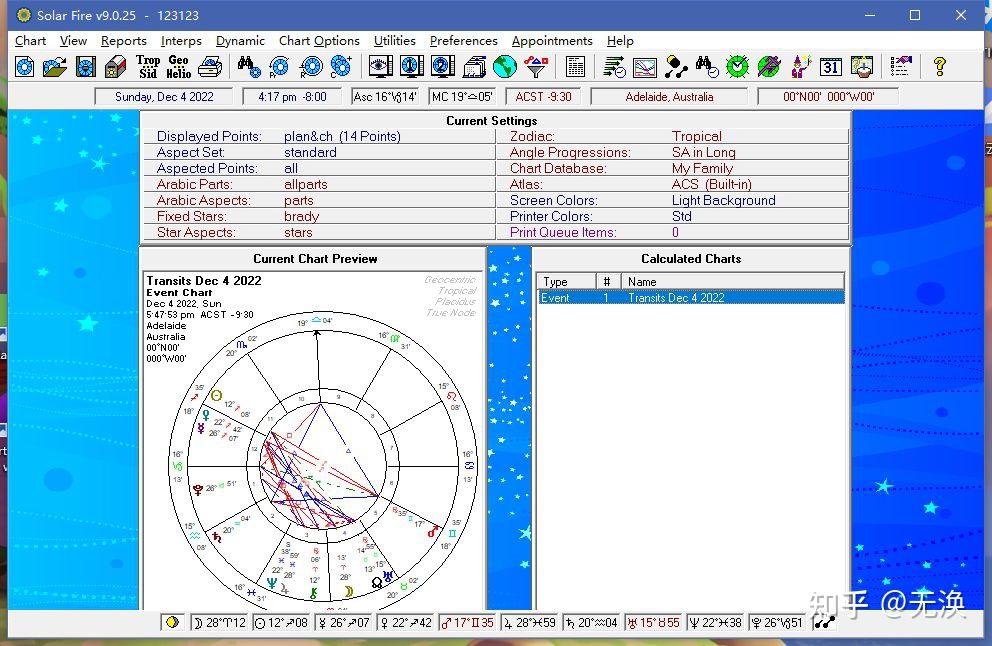
Task: Open the tabular report sheet icon
Action: (x=575, y=66)
